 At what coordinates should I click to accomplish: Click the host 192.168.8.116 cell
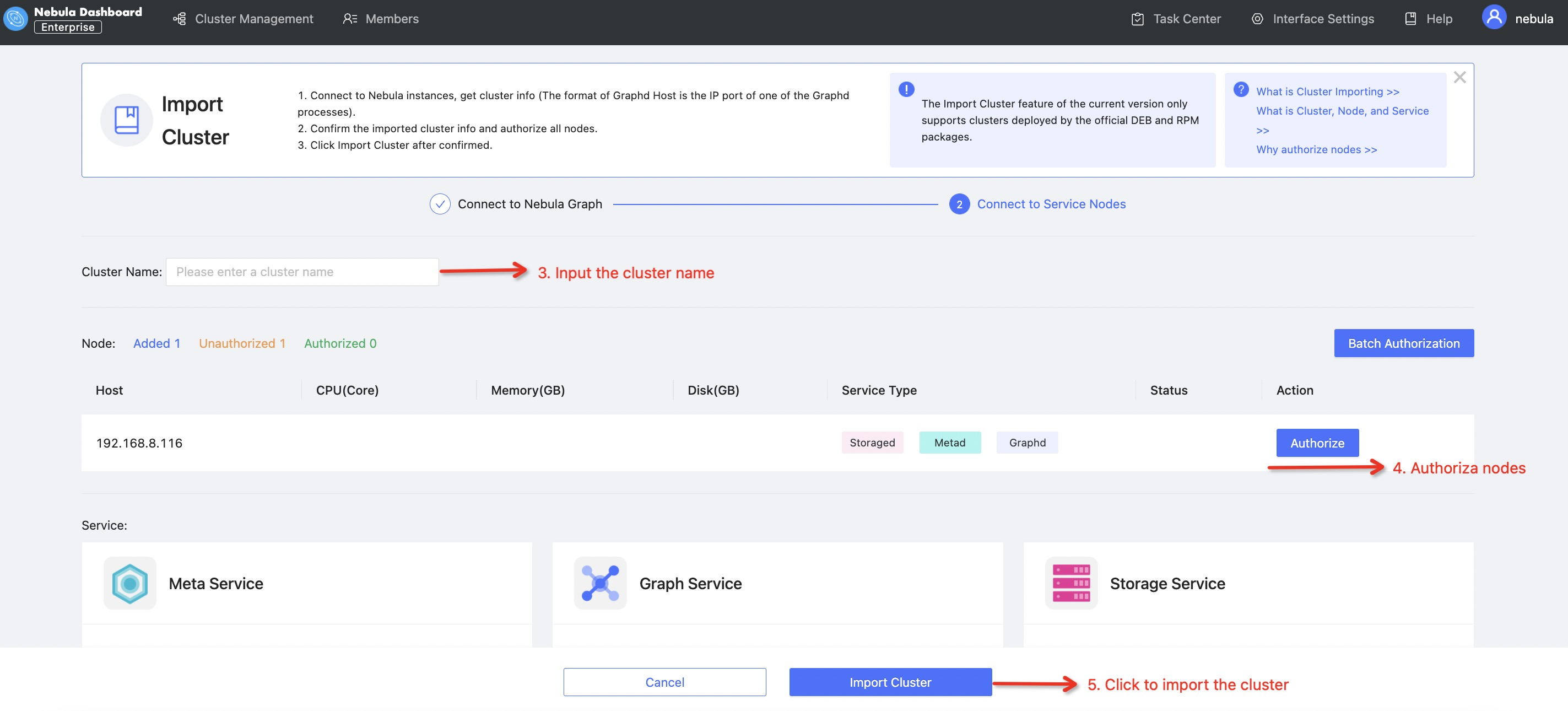[139, 443]
